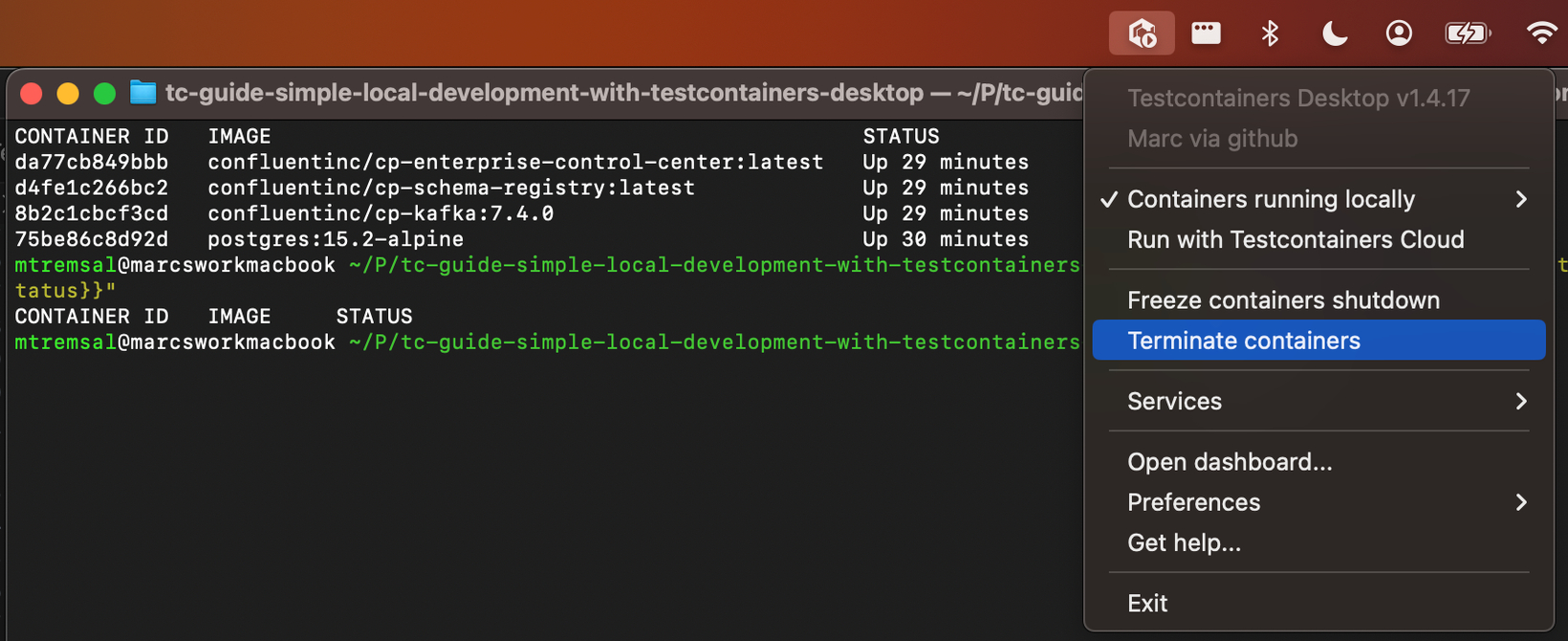Image resolution: width=1568 pixels, height=641 pixels.
Task: Open the keyboard input menu bar icon
Action: pyautogui.click(x=1206, y=33)
